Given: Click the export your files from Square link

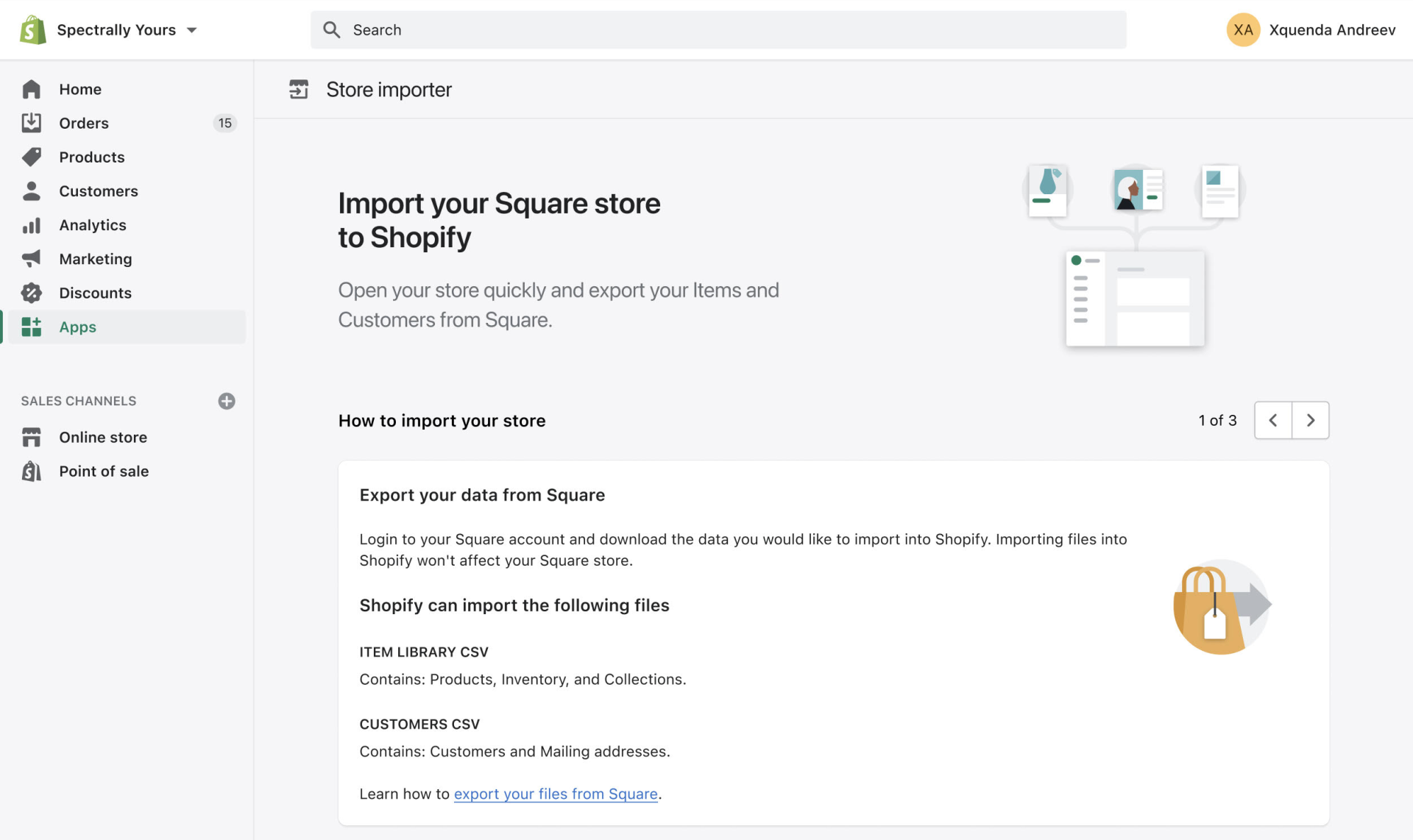Looking at the screenshot, I should pos(555,794).
